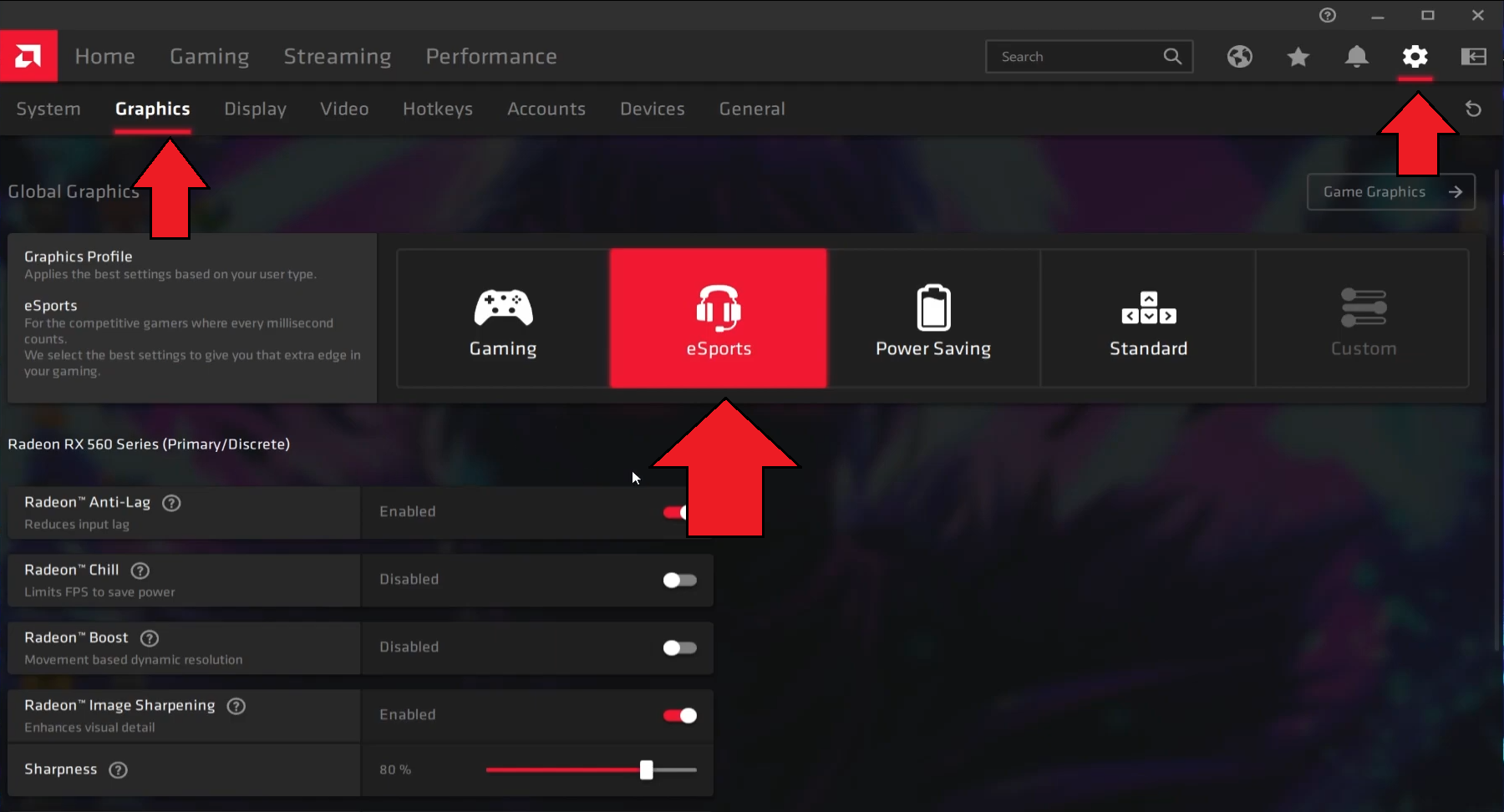1504x812 pixels.
Task: Click the Radeon RX 560 Series label
Action: coord(149,444)
